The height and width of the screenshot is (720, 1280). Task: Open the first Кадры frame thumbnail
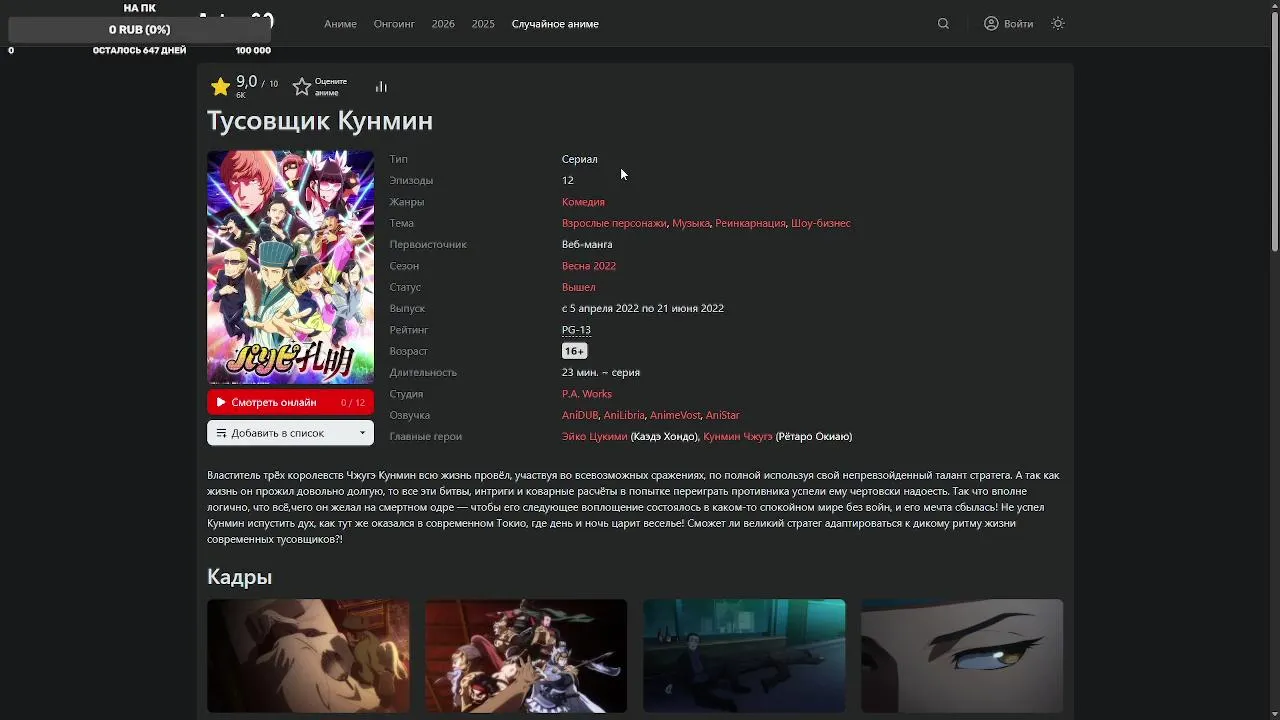tap(308, 656)
